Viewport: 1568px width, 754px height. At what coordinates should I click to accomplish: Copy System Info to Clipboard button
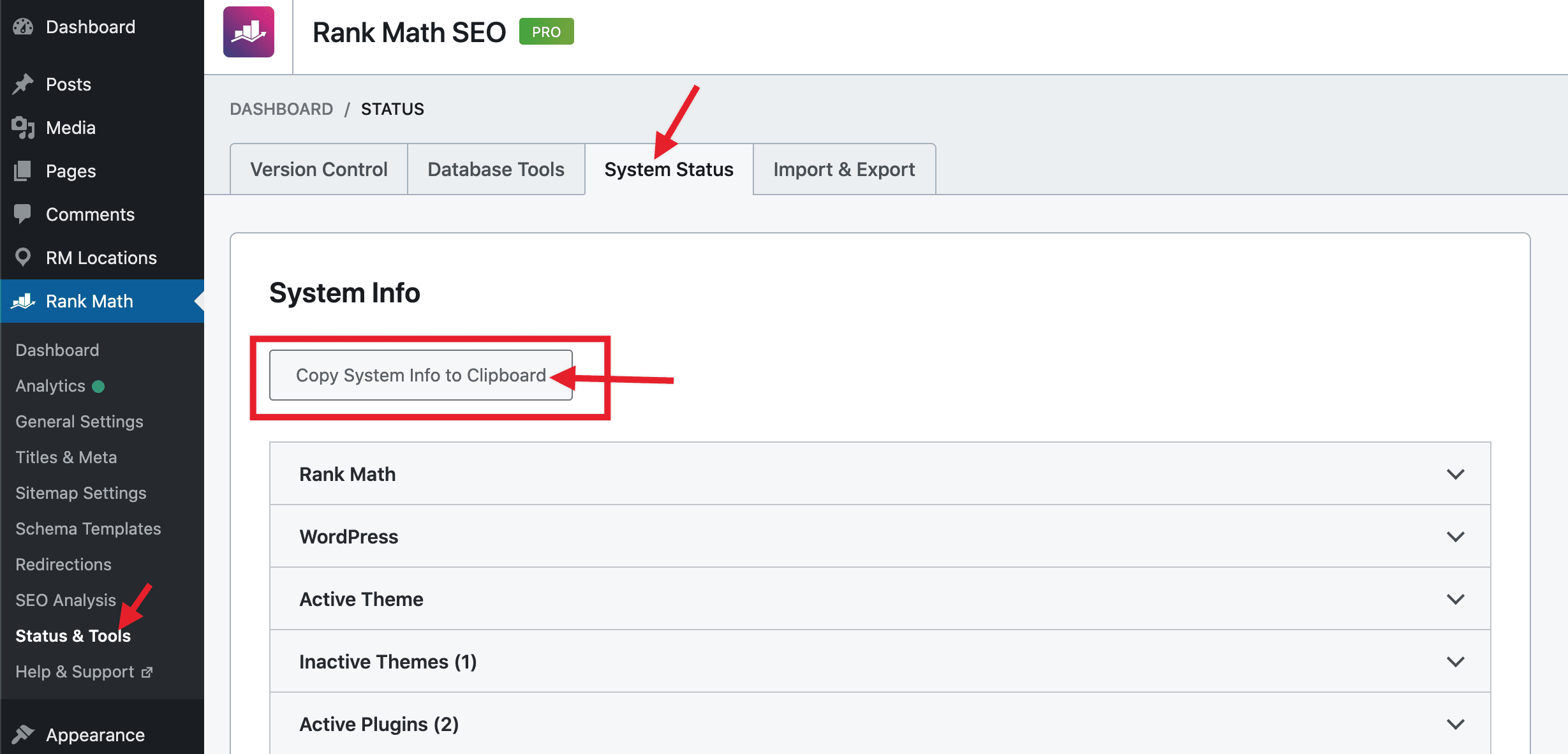pyautogui.click(x=421, y=375)
